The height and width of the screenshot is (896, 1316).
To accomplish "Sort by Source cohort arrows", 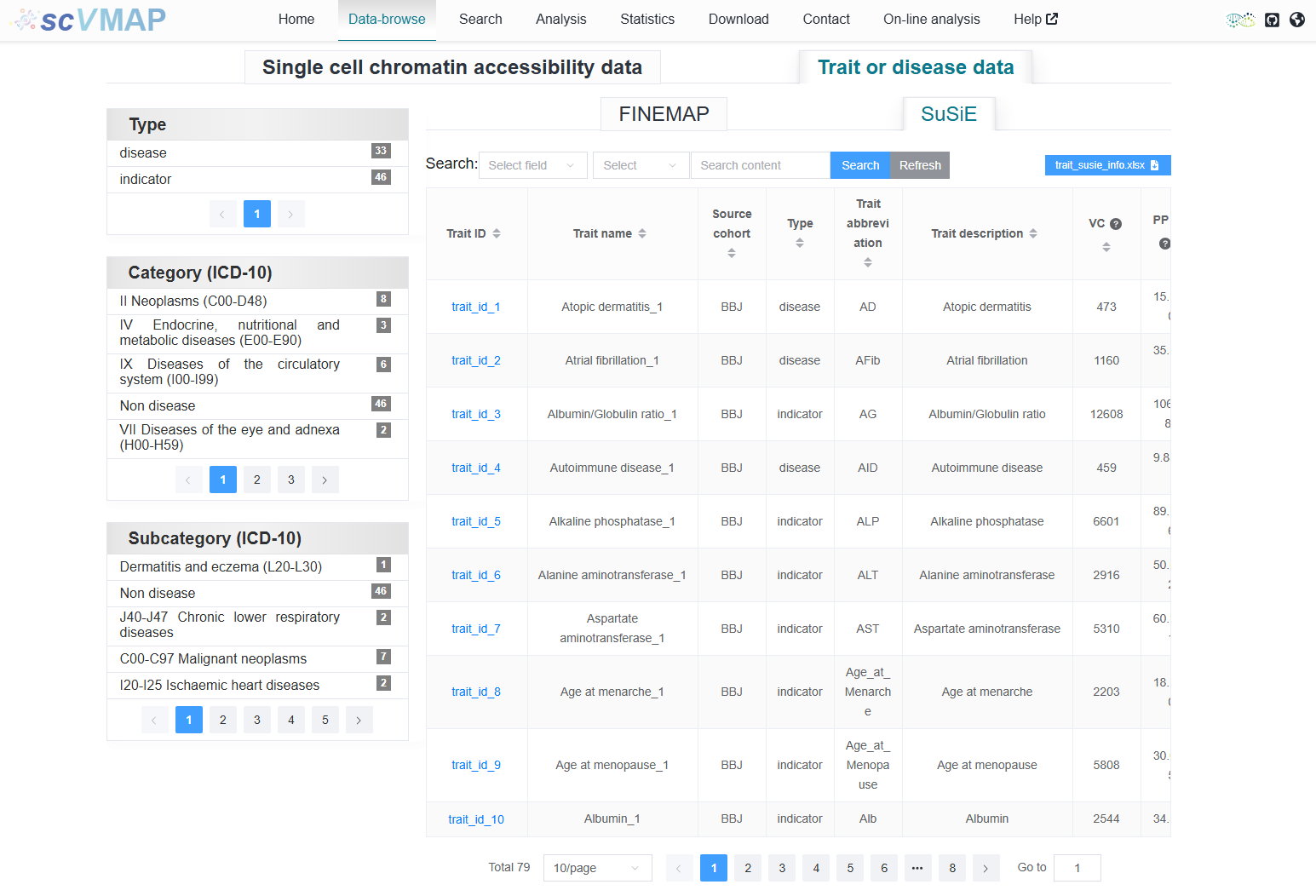I will point(732,253).
